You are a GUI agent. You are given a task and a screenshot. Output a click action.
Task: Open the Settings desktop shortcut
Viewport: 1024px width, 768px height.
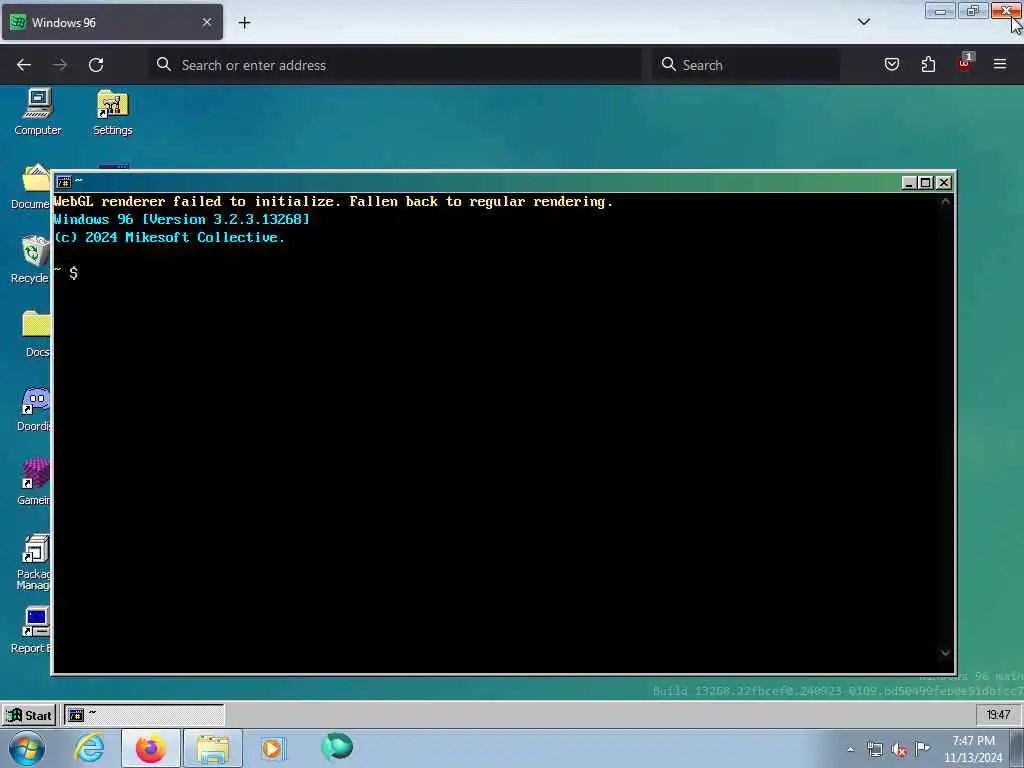(x=112, y=112)
